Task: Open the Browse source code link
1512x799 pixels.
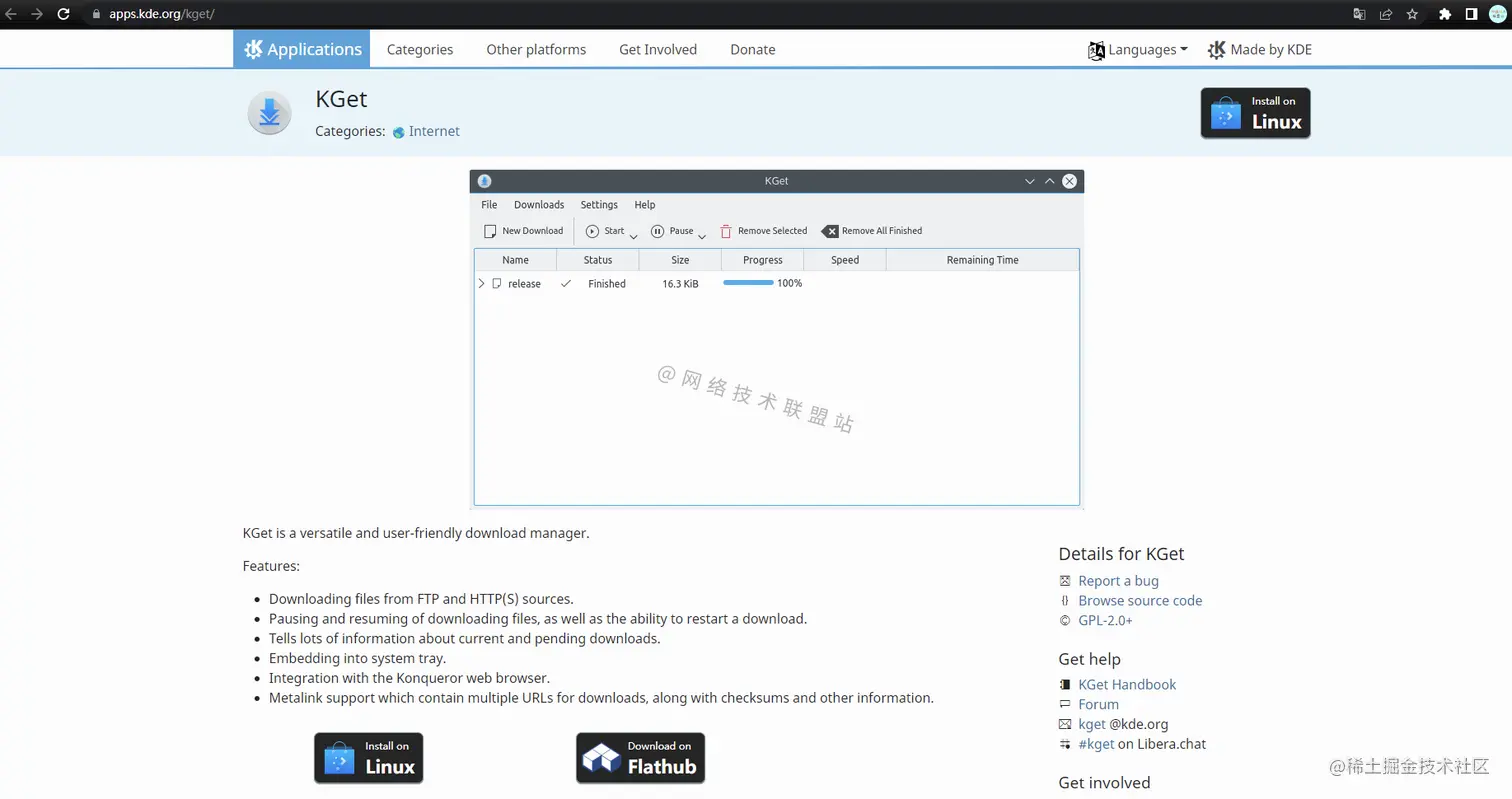Action: (1140, 601)
